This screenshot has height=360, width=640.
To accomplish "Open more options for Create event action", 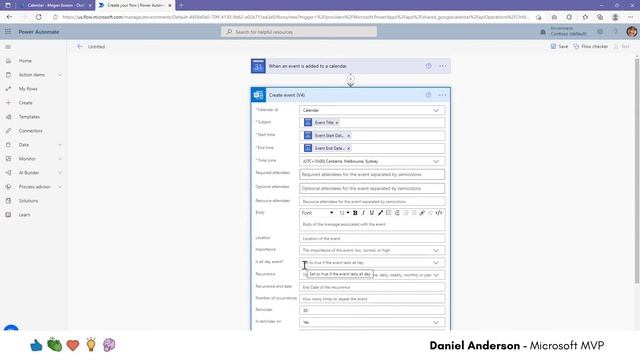I will tap(442, 95).
